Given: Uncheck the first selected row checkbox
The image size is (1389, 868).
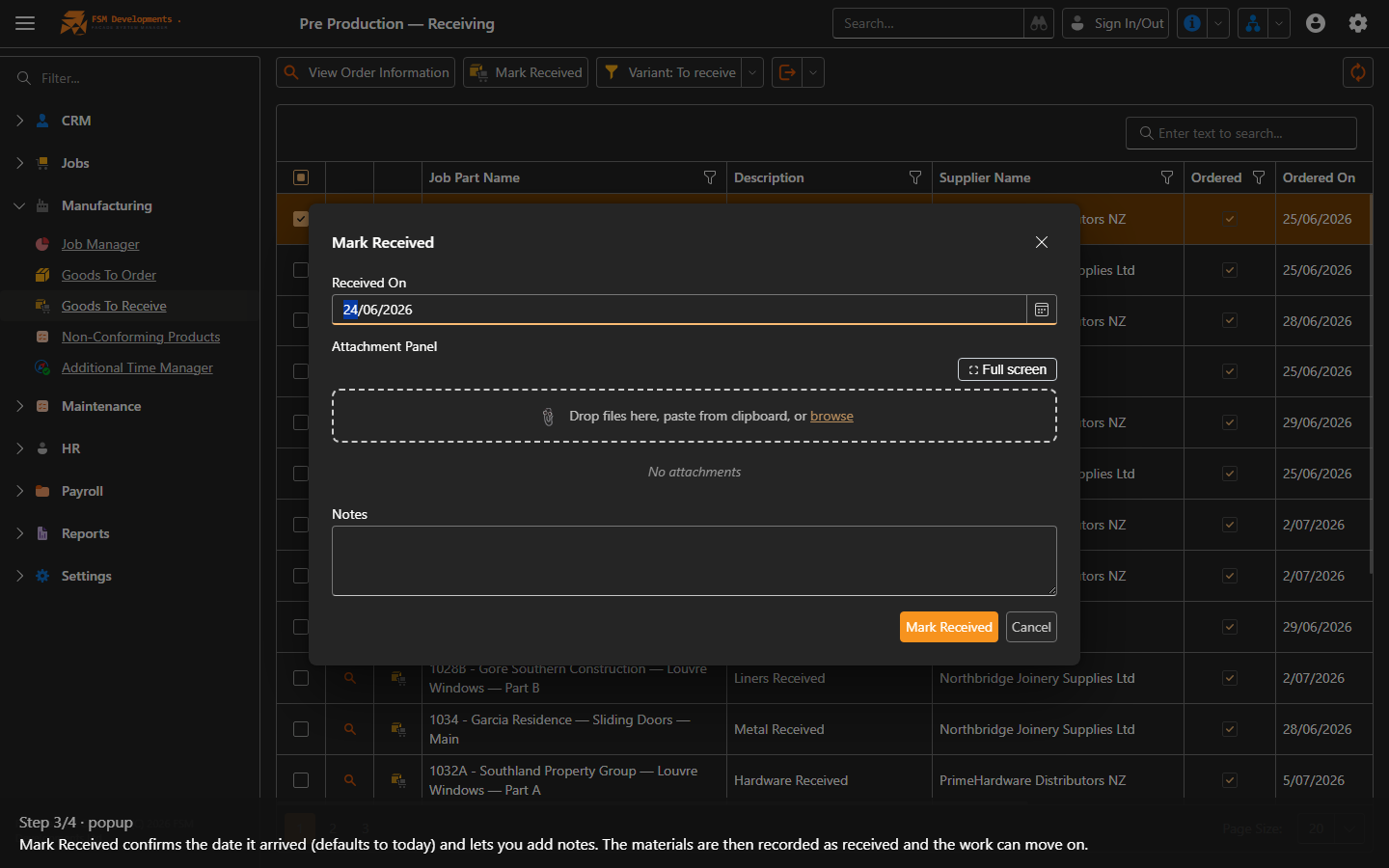Looking at the screenshot, I should 301,219.
